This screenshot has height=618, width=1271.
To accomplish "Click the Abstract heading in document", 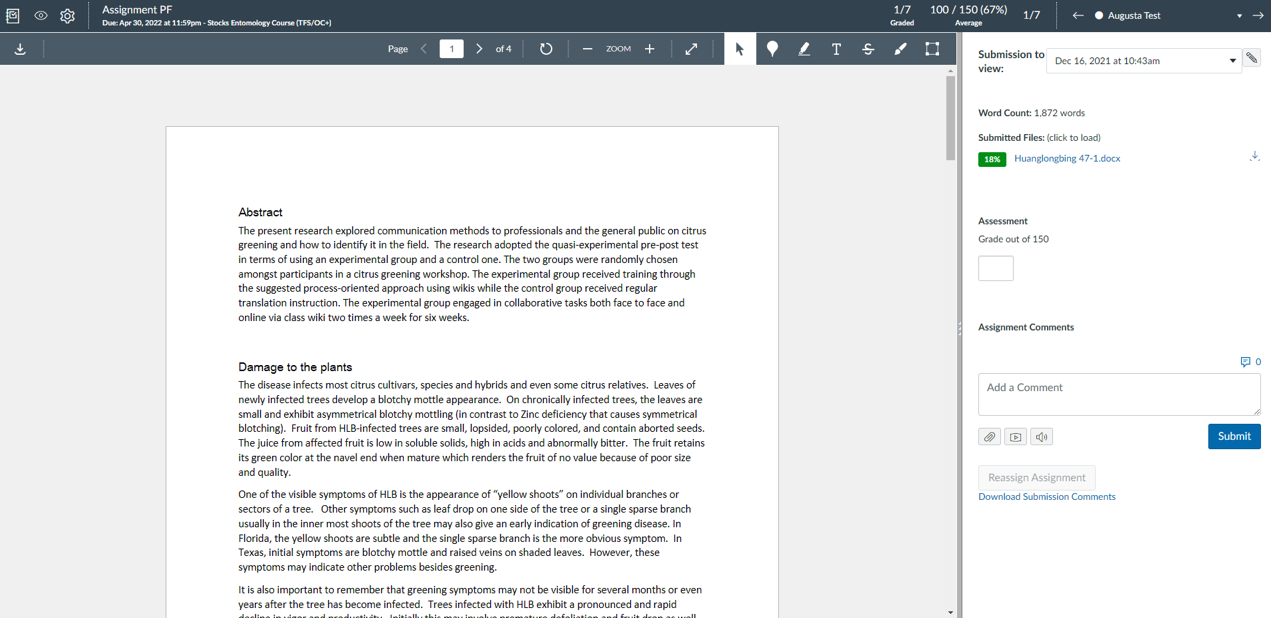I will click(260, 212).
